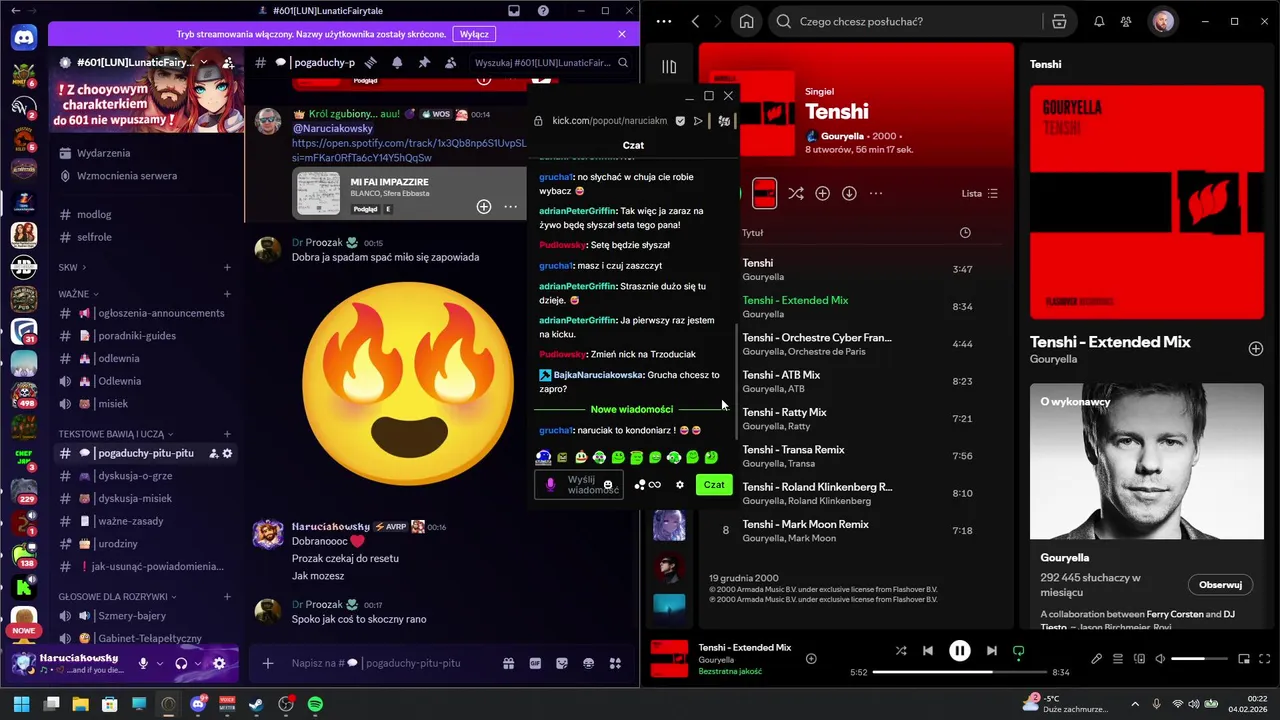This screenshot has height=720, width=1280.
Task: Click the Czat send button in Kick
Action: click(714, 485)
